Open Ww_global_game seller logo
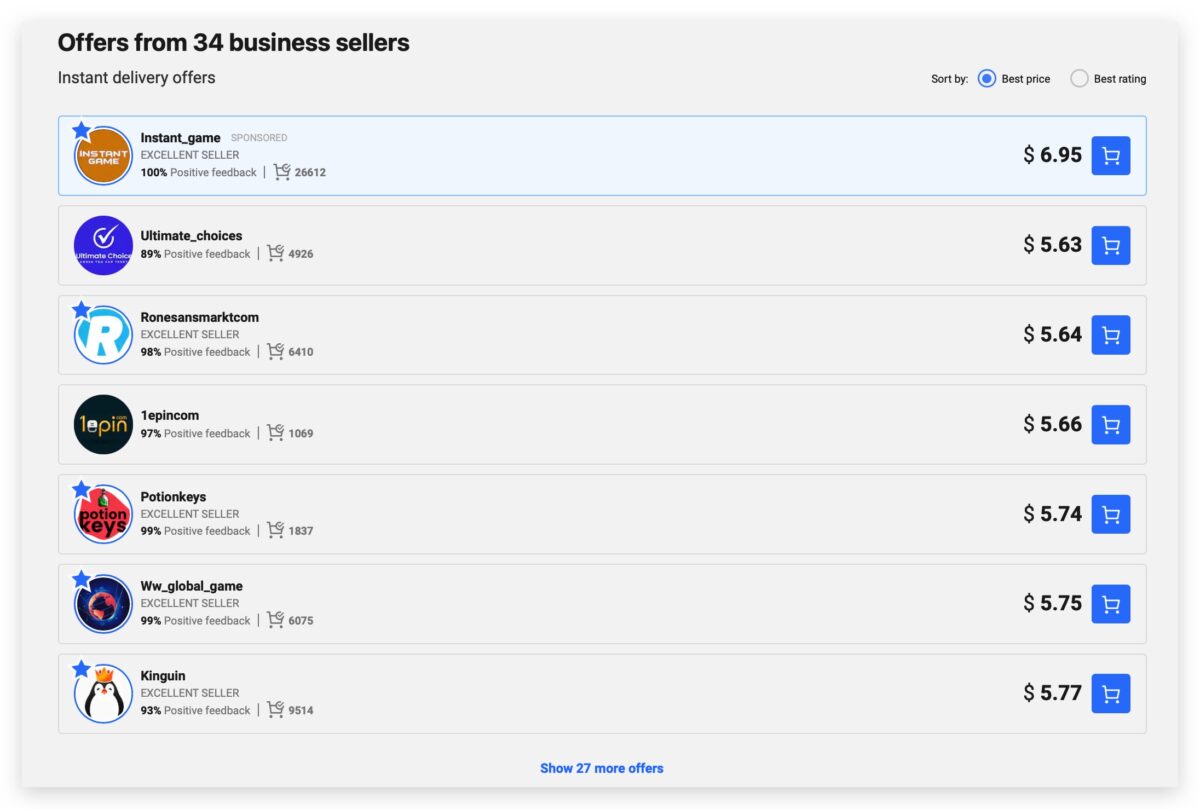The height and width of the screenshot is (809, 1200). (103, 604)
